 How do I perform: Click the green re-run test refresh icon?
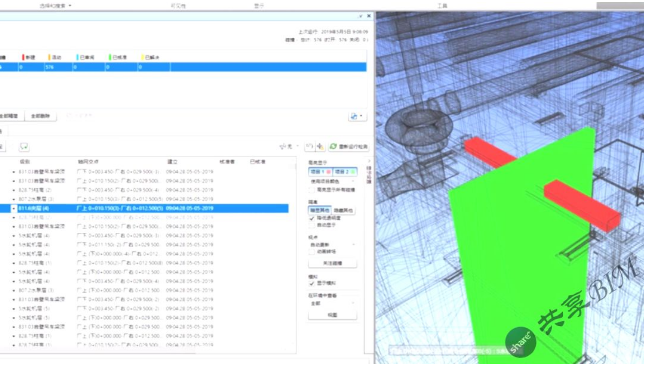pyautogui.click(x=333, y=146)
